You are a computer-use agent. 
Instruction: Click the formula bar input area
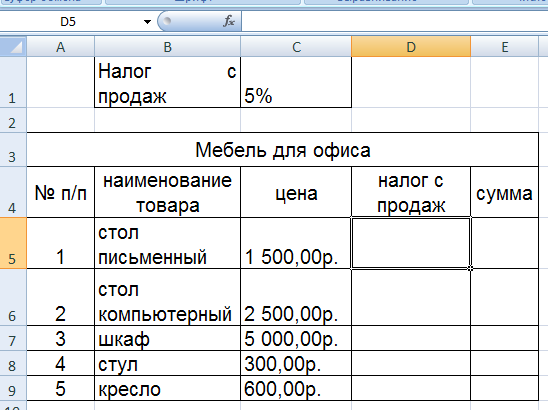pyautogui.click(x=395, y=21)
